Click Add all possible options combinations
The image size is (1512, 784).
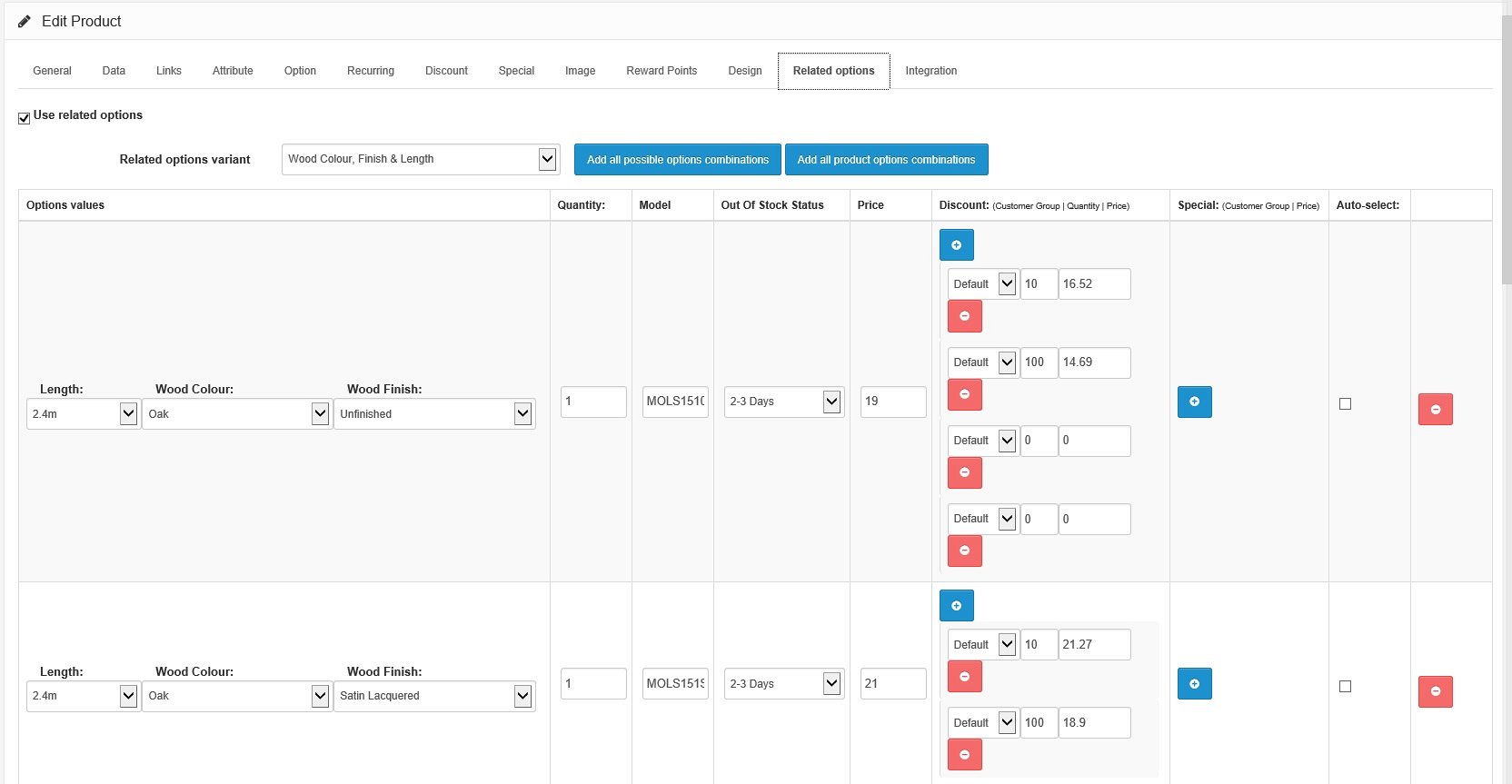tap(677, 160)
